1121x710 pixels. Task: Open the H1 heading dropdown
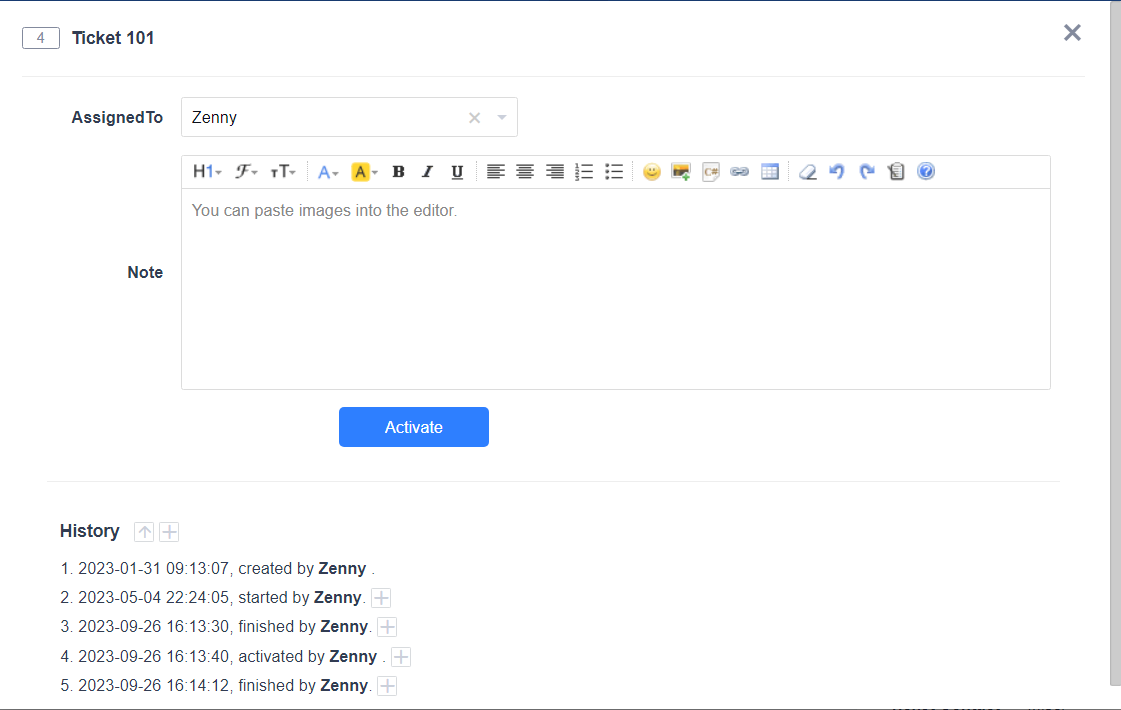click(x=207, y=172)
